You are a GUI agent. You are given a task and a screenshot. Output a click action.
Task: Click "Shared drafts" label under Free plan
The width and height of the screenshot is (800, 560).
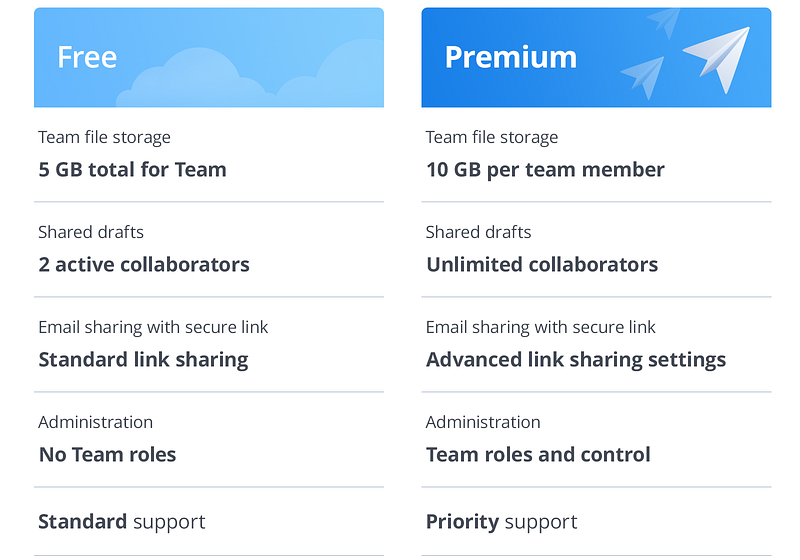coord(91,232)
